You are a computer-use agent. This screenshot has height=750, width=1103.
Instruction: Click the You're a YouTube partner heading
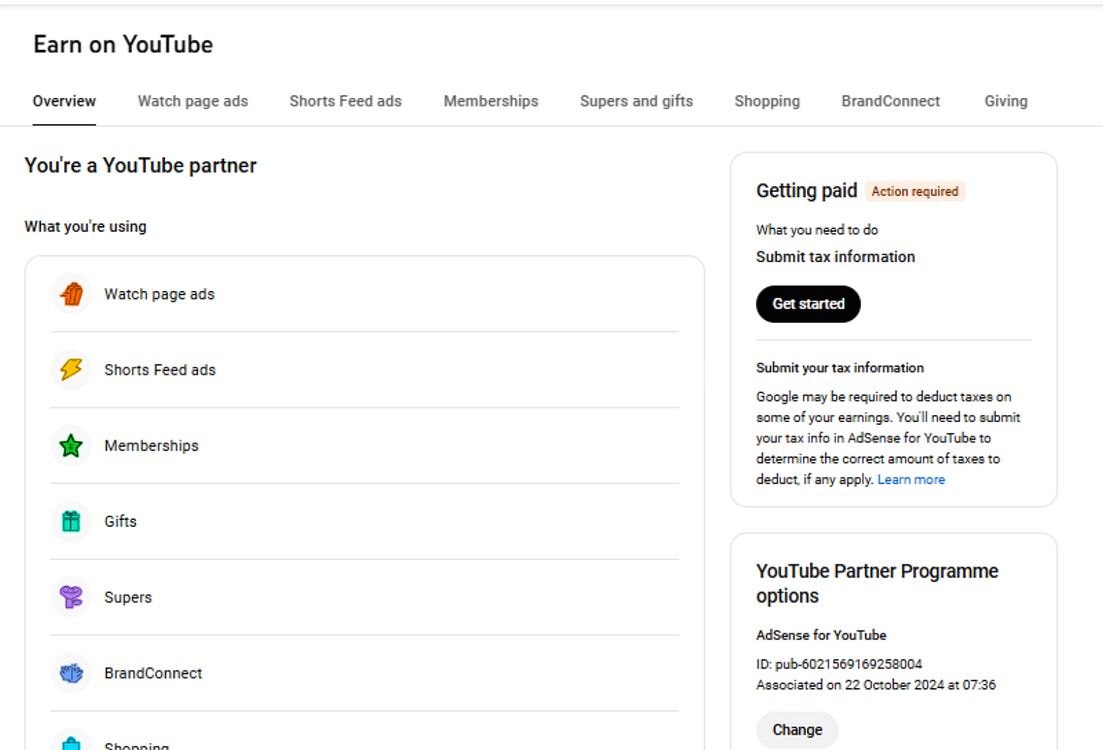pos(141,165)
